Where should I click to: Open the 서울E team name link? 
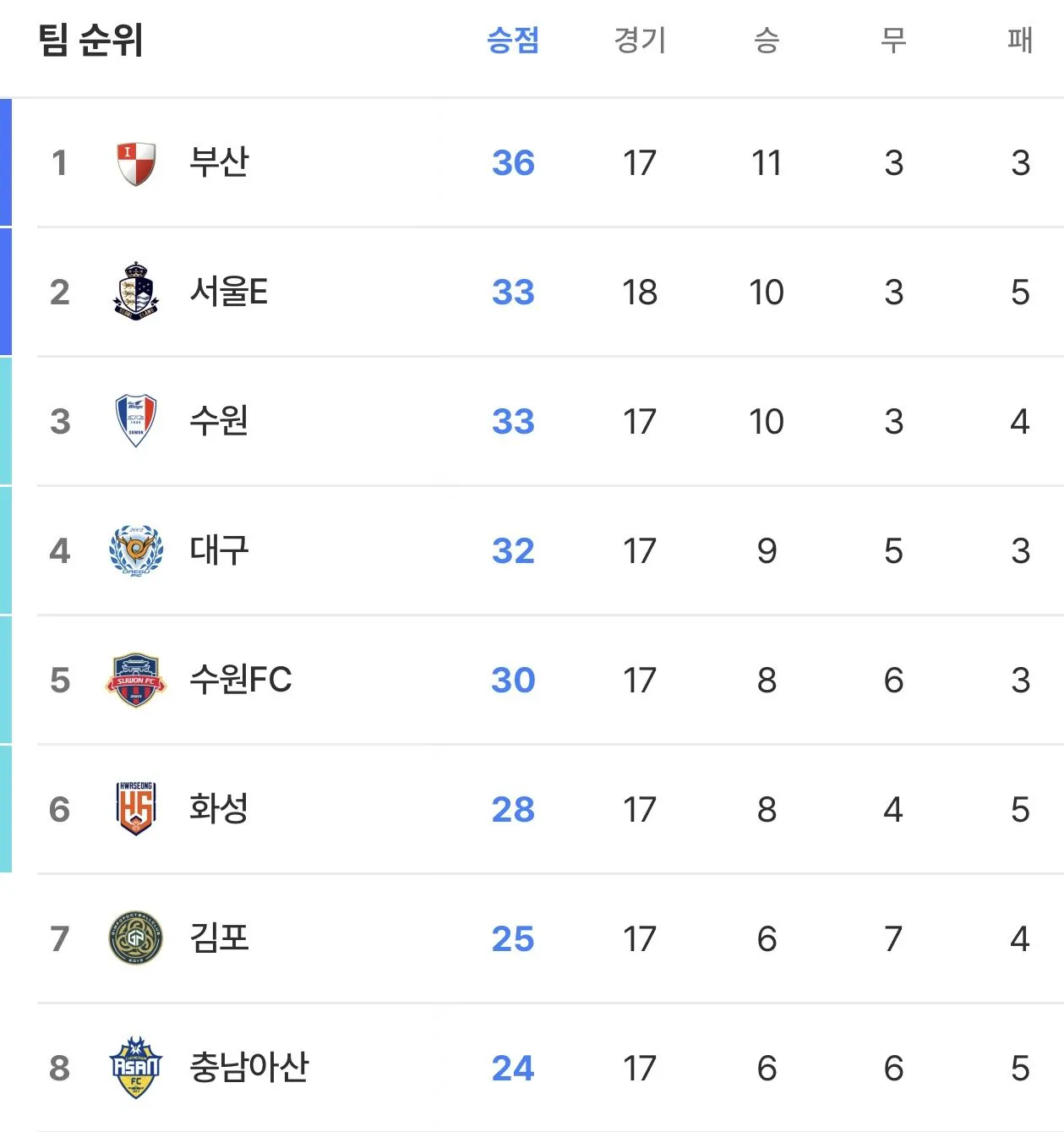pyautogui.click(x=228, y=292)
